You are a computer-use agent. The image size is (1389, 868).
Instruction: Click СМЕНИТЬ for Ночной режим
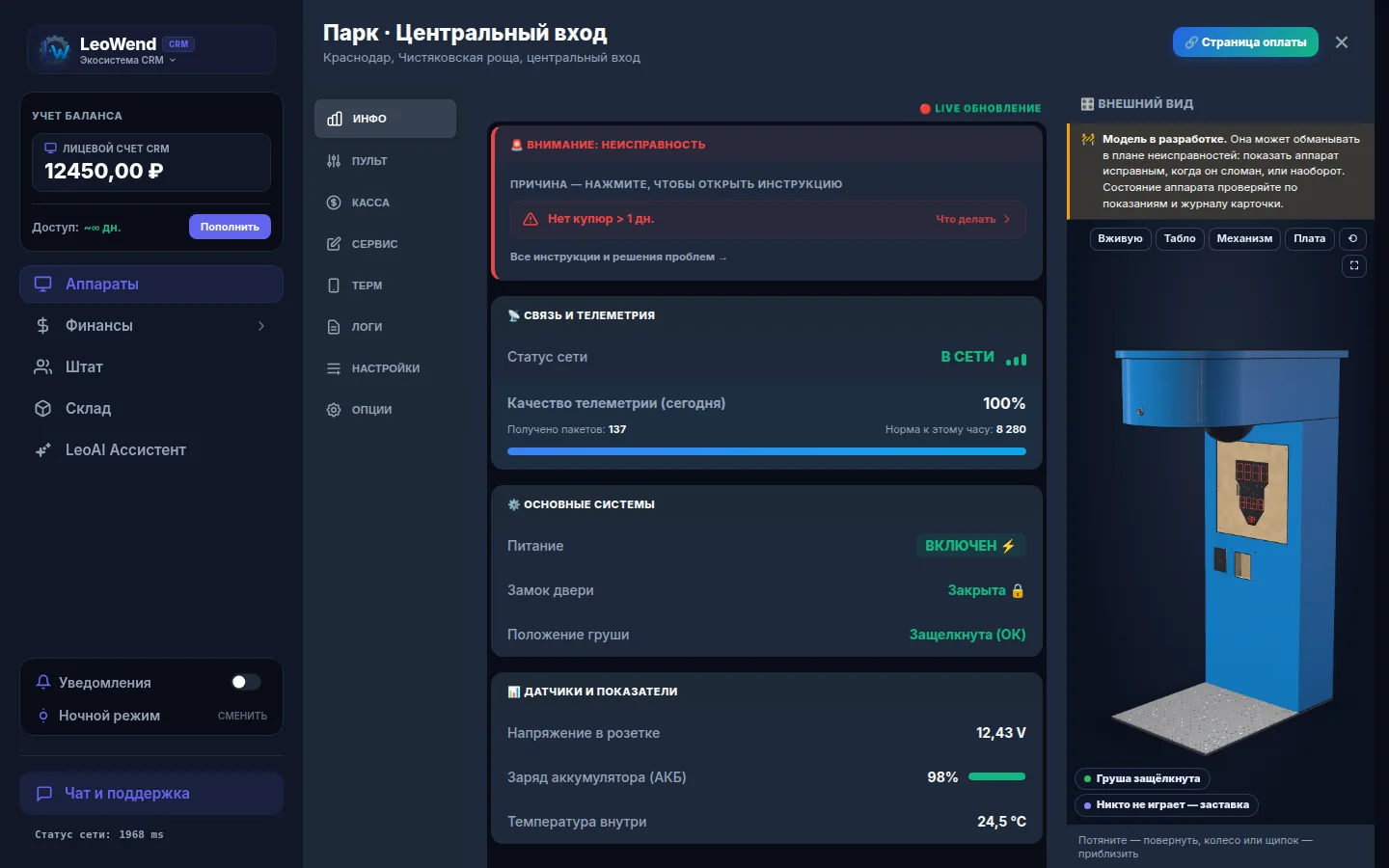[242, 716]
